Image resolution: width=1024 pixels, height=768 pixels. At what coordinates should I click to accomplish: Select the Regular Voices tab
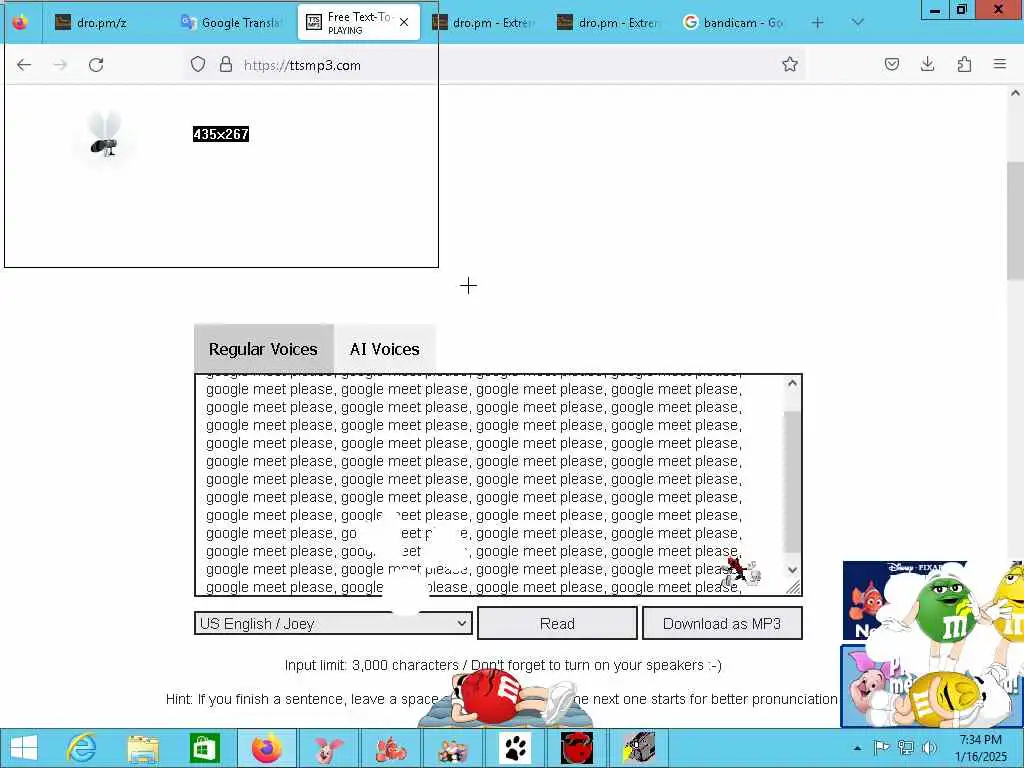(x=264, y=349)
